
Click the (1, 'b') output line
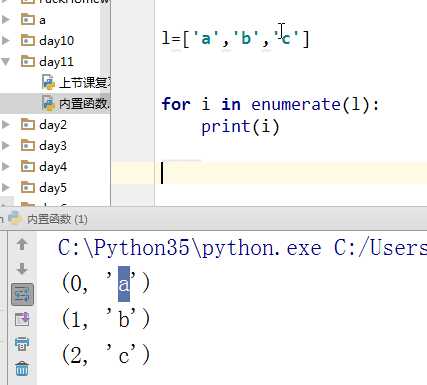click(x=106, y=319)
